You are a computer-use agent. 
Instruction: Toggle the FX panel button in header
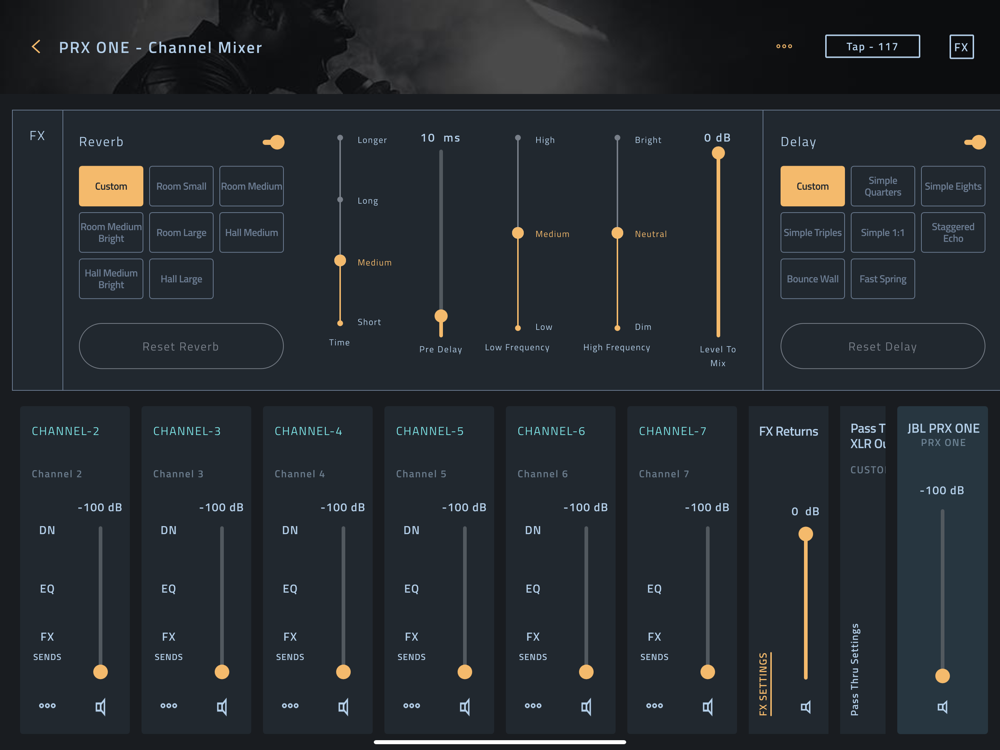tap(961, 47)
